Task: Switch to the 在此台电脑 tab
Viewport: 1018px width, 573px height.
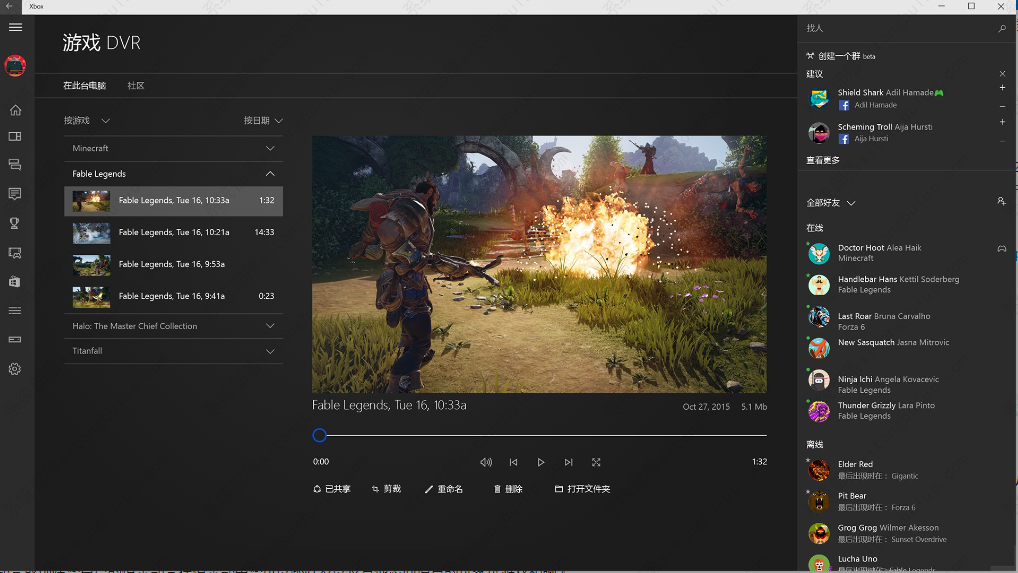Action: [x=84, y=86]
